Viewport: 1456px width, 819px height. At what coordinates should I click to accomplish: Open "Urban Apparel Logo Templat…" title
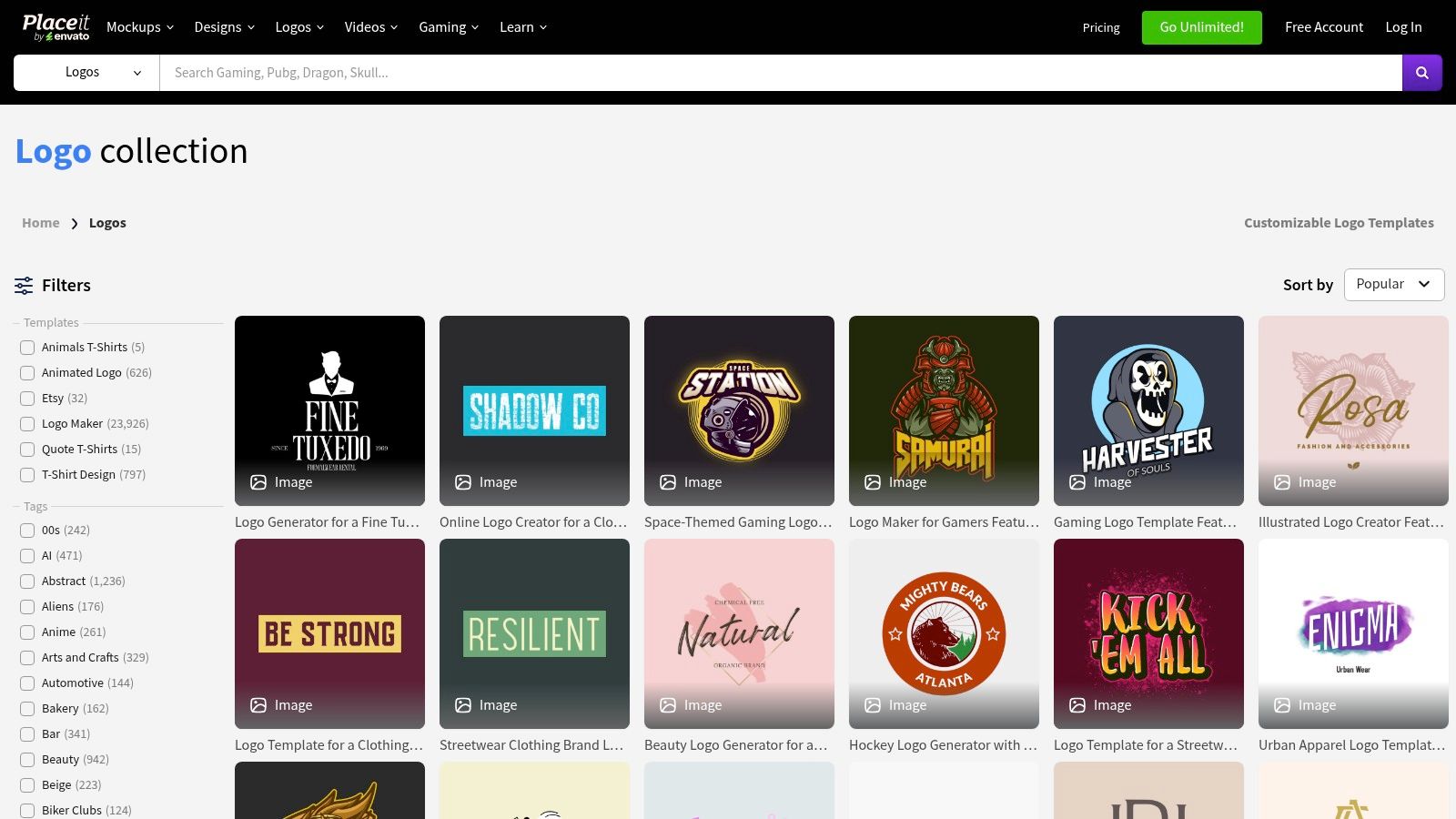click(x=1352, y=745)
